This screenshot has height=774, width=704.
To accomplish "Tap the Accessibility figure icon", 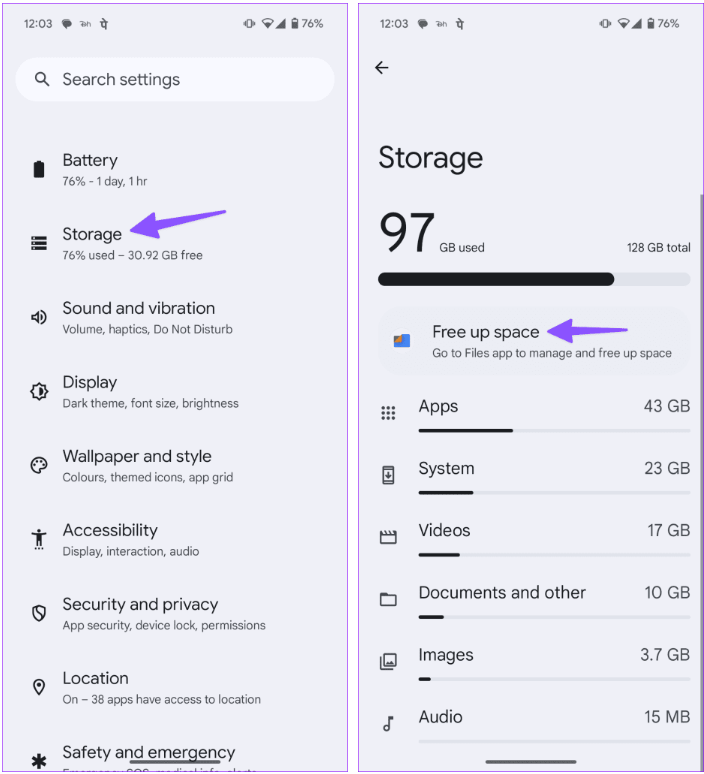I will click(x=39, y=539).
